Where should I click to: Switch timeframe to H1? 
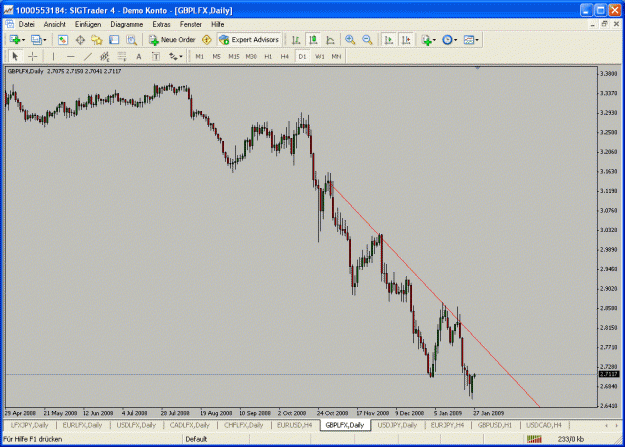(268, 57)
